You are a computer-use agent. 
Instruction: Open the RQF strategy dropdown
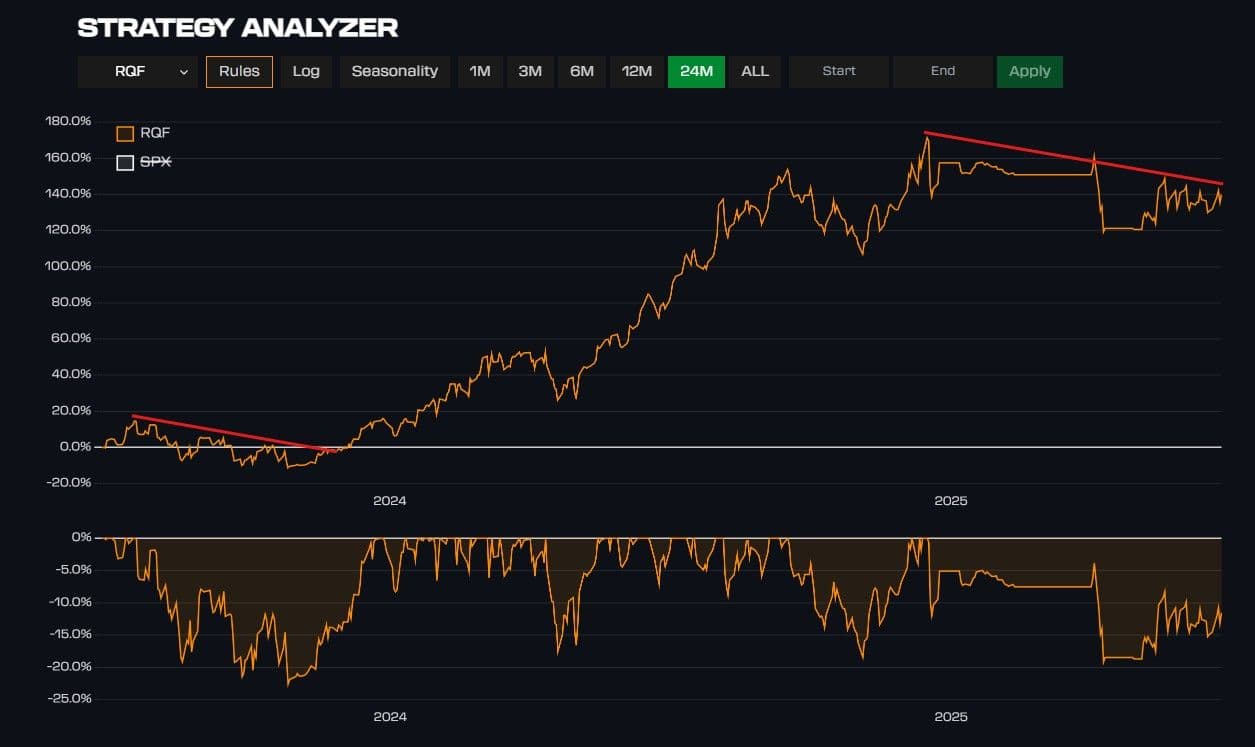pyautogui.click(x=138, y=71)
